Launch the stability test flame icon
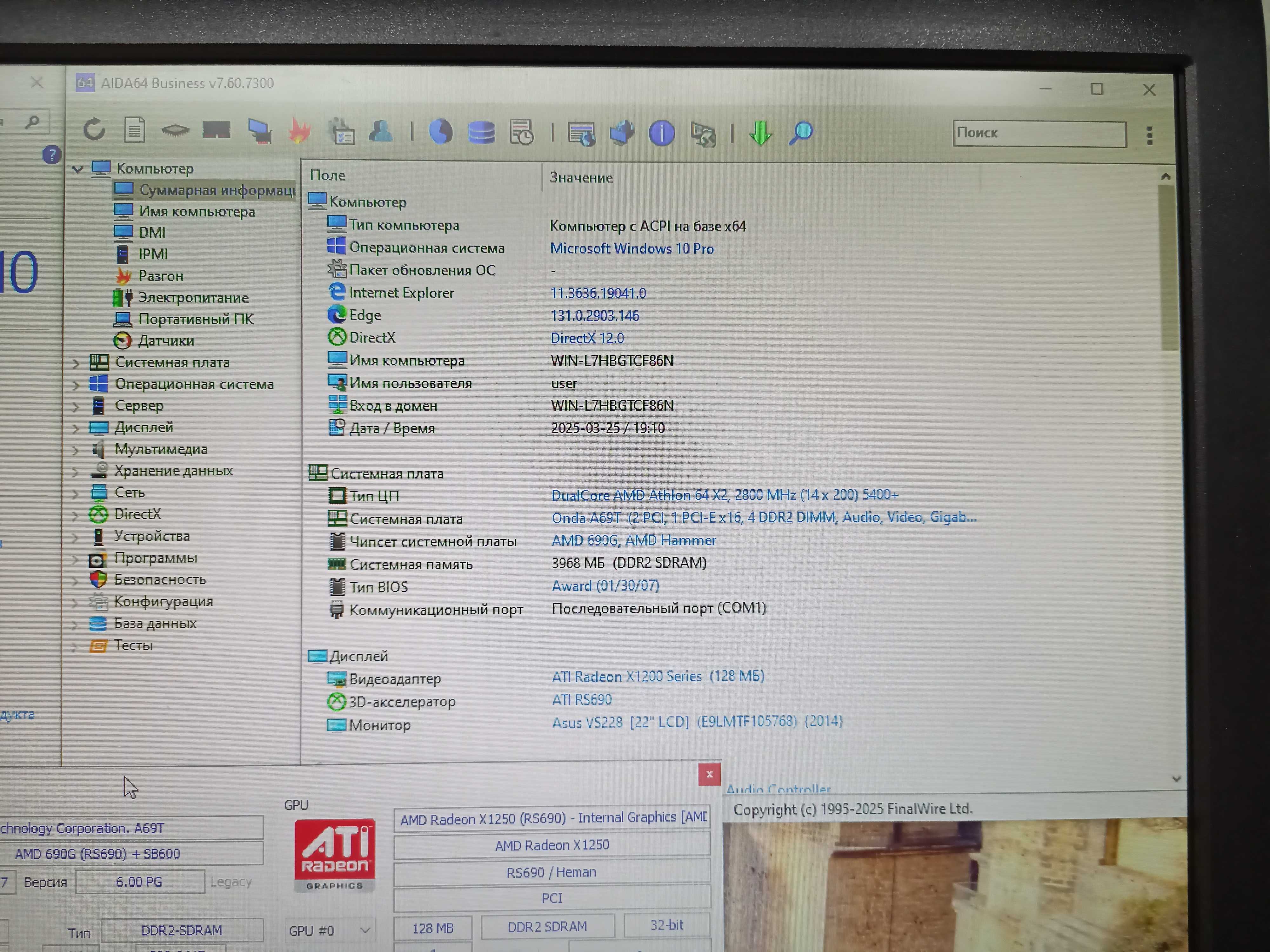This screenshot has width=1270, height=952. point(299,131)
